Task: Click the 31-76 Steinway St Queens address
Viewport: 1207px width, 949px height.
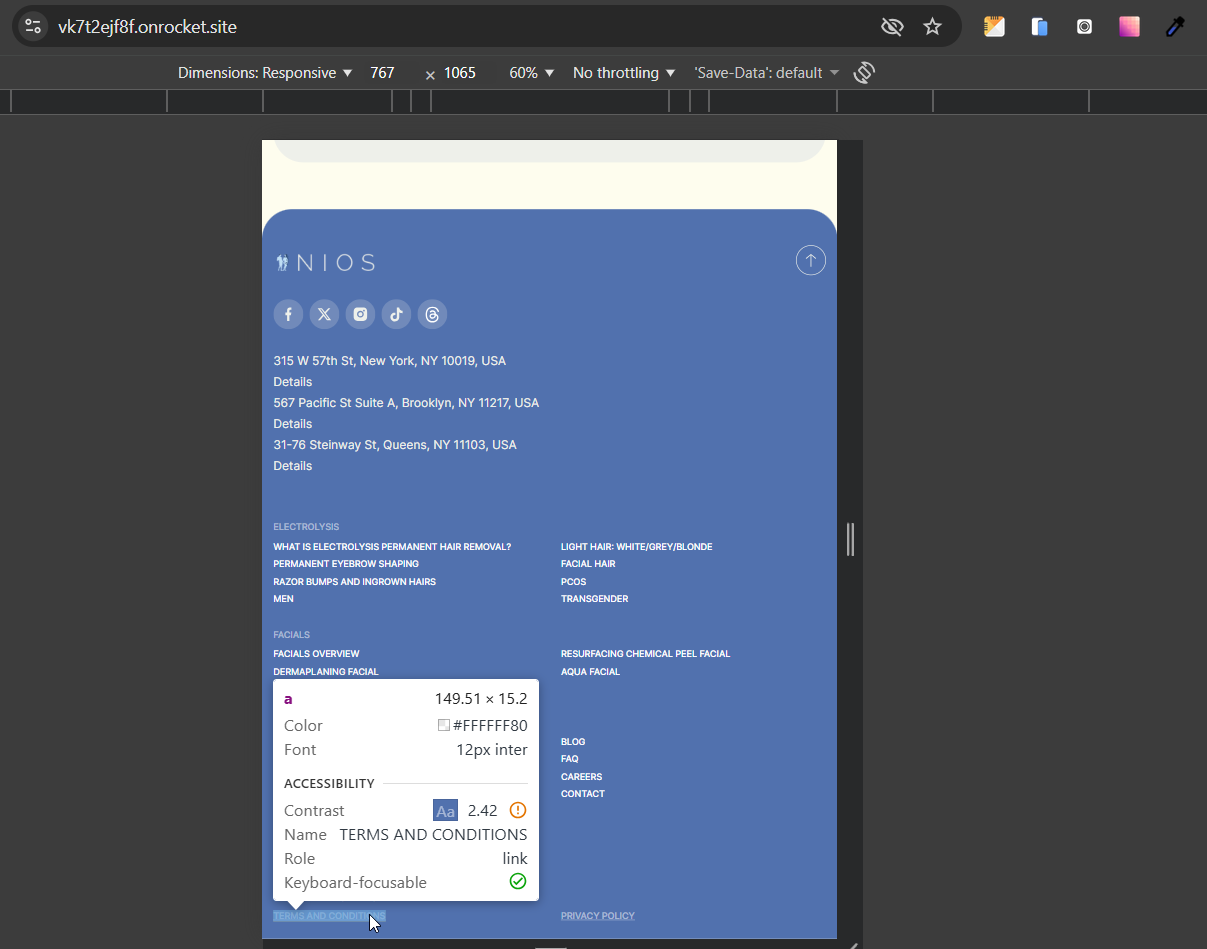Action: (x=395, y=445)
